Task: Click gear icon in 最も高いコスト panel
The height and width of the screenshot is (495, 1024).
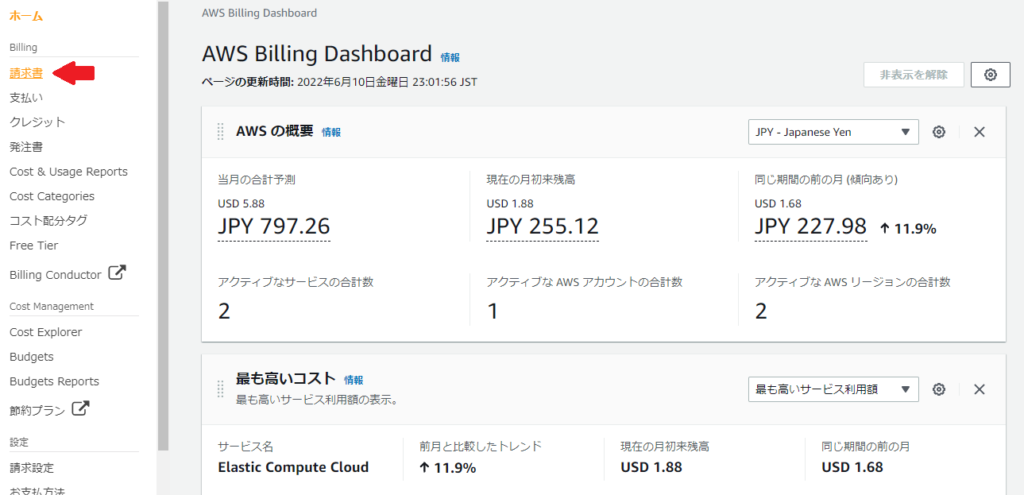Action: pyautogui.click(x=939, y=389)
